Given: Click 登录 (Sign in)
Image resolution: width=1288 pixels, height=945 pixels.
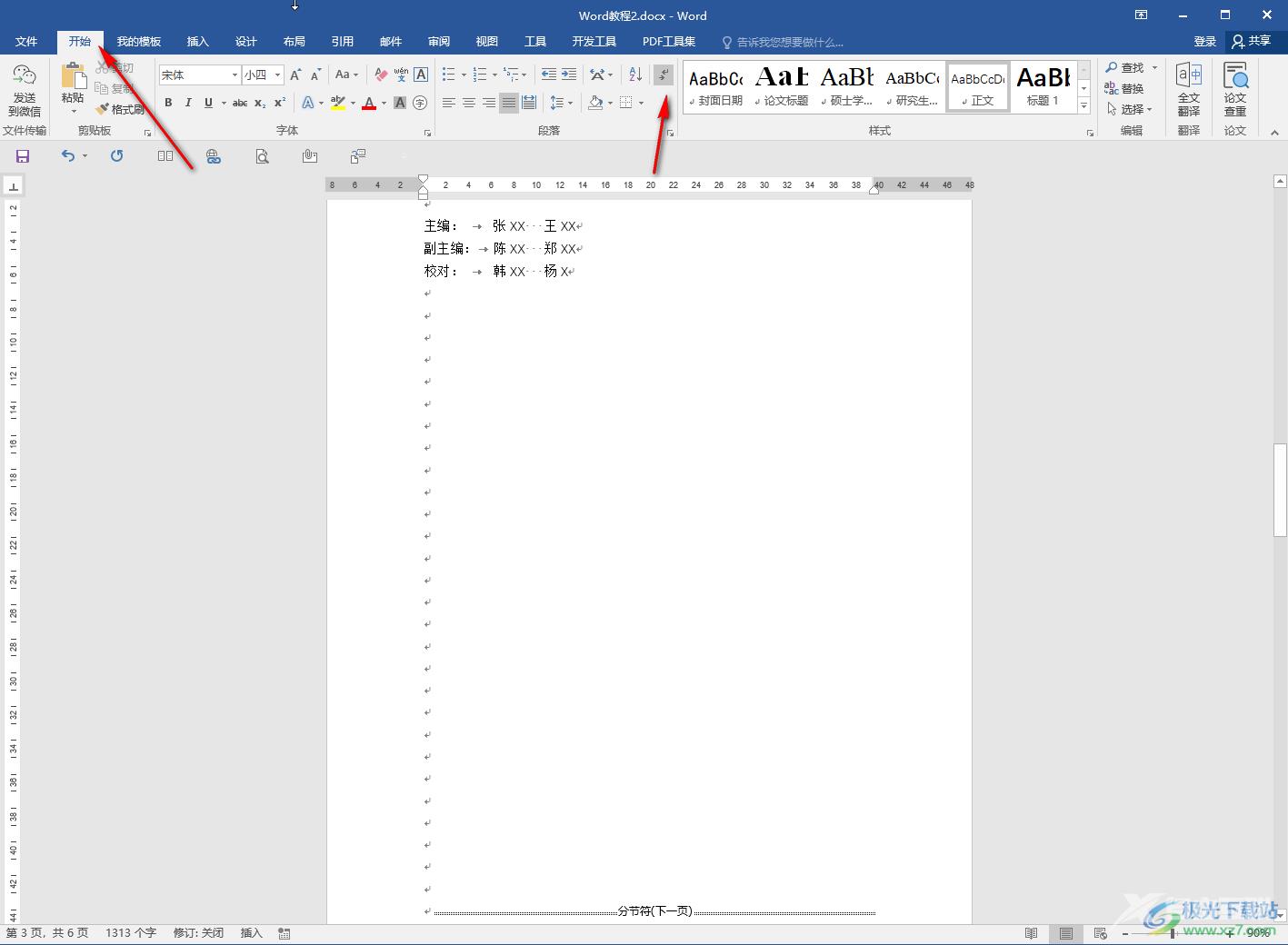Looking at the screenshot, I should coord(1205,42).
